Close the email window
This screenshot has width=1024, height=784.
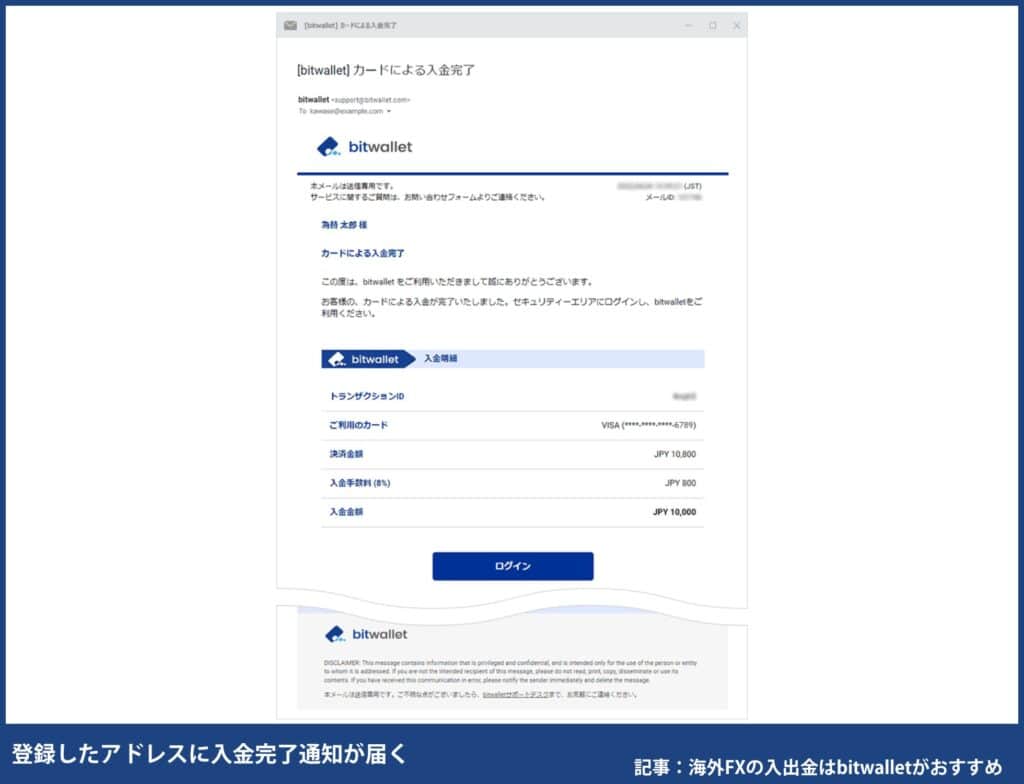coord(737,25)
